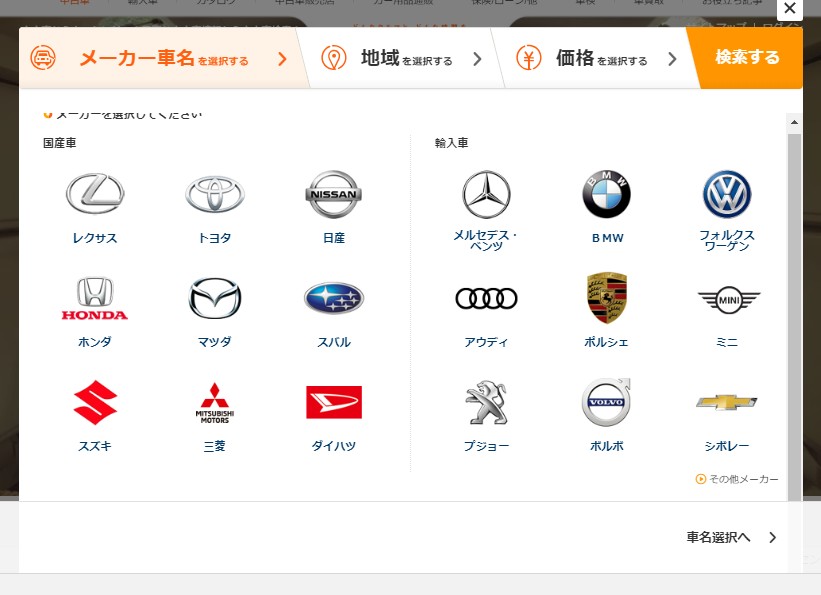
Task: Click the アウディ text link
Action: pyautogui.click(x=486, y=342)
